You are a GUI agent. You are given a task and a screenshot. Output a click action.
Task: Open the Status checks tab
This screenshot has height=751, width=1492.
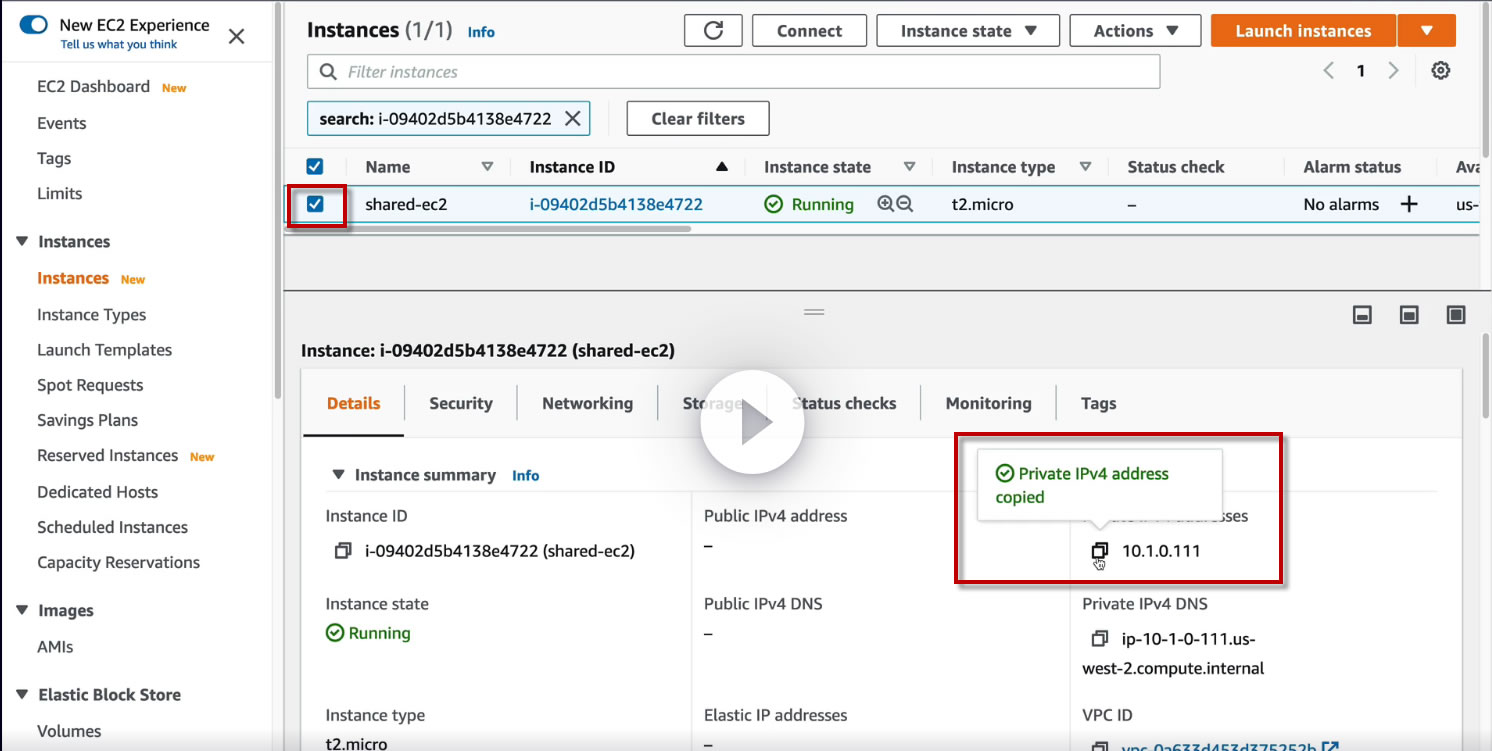click(844, 404)
